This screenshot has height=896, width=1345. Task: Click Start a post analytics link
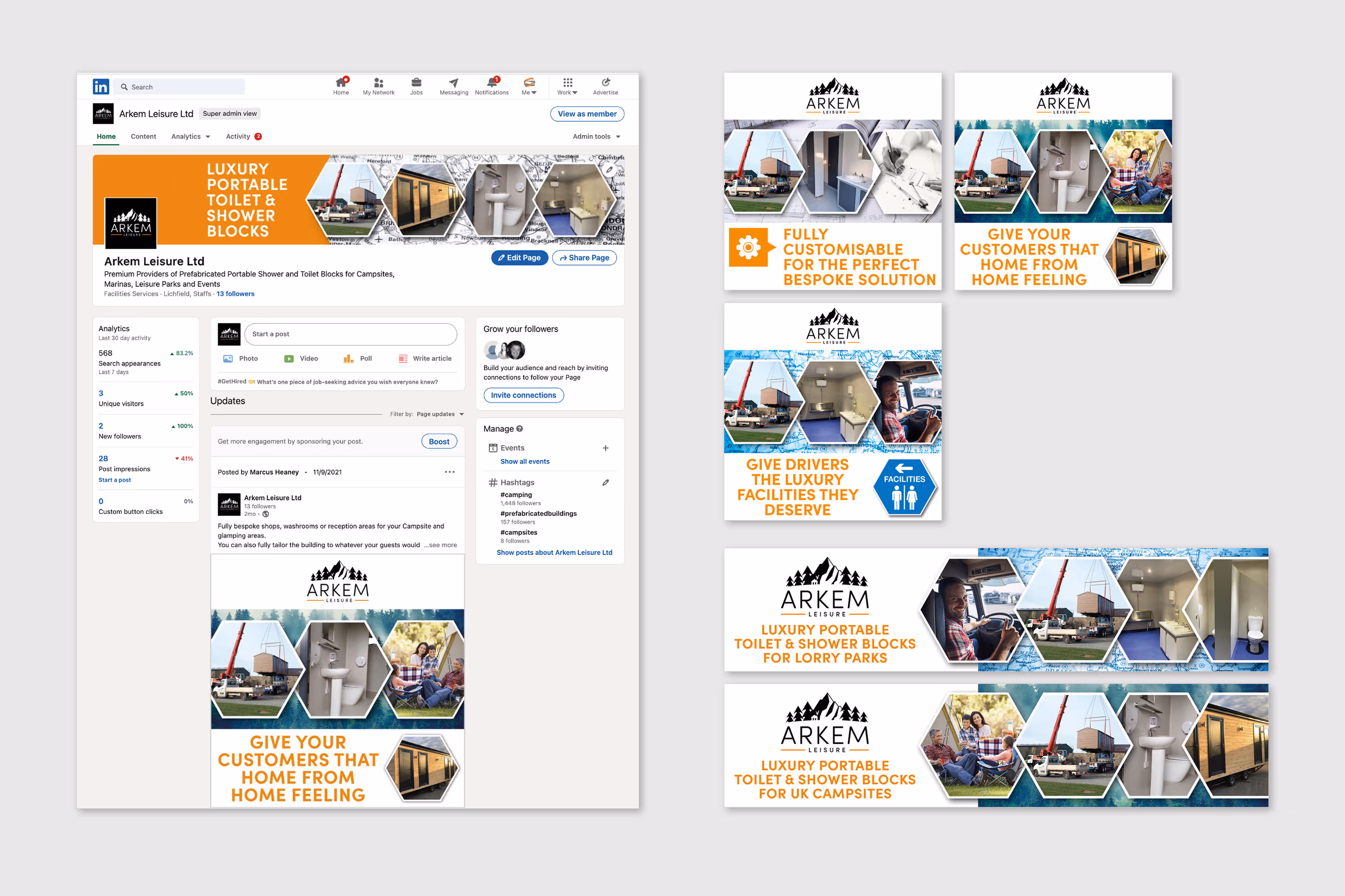pyautogui.click(x=114, y=480)
